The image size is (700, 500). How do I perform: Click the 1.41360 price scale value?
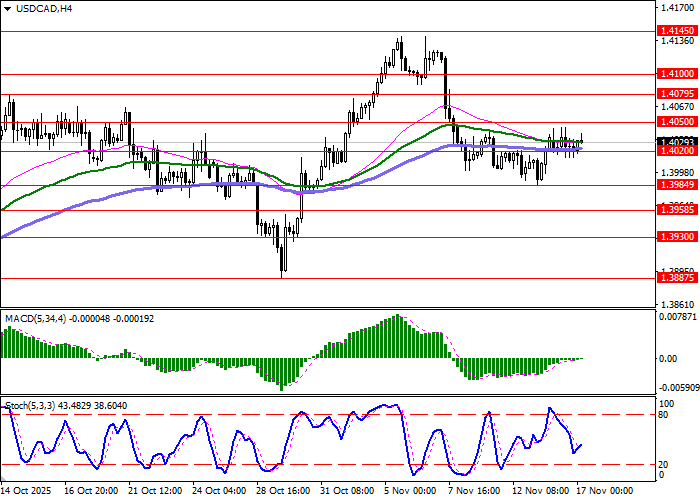(678, 41)
